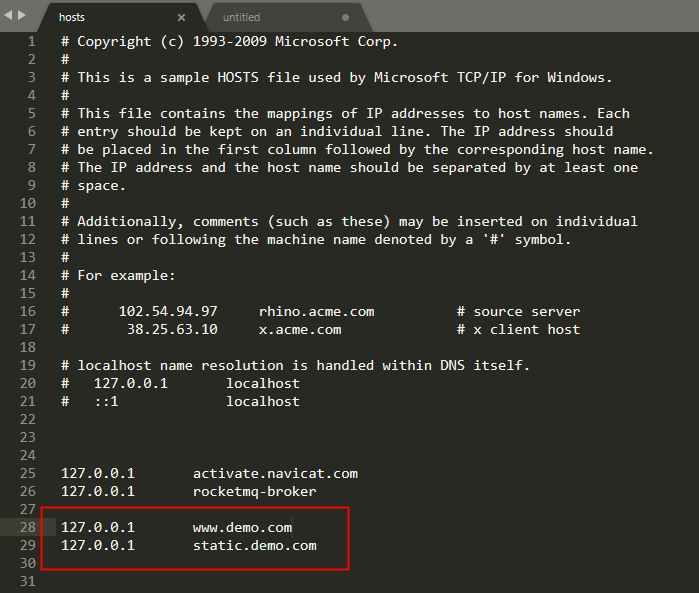The height and width of the screenshot is (593, 699).
Task: Click the x.acme.com example text
Action: [300, 329]
